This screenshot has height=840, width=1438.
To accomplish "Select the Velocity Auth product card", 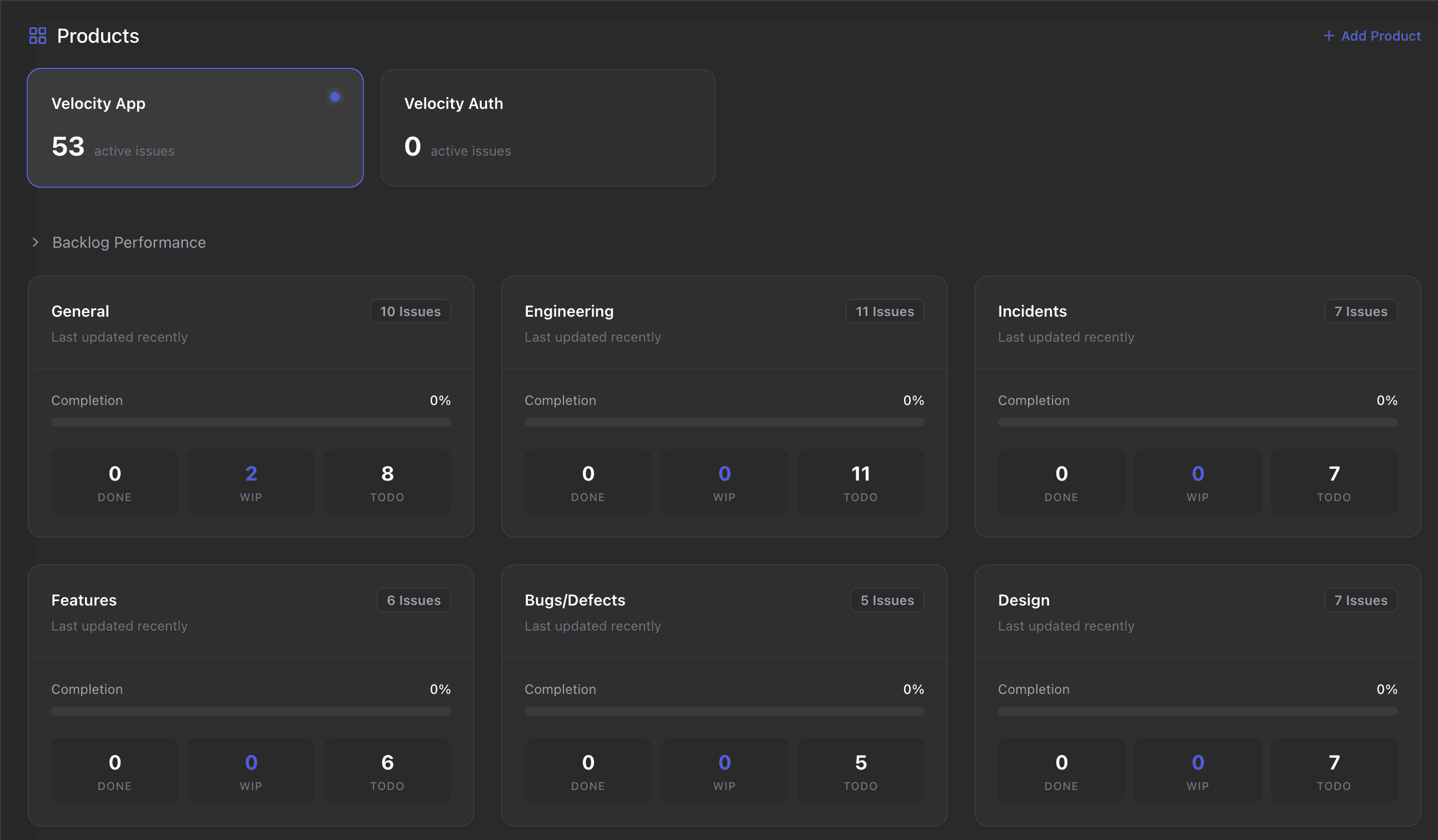I will pos(547,128).
